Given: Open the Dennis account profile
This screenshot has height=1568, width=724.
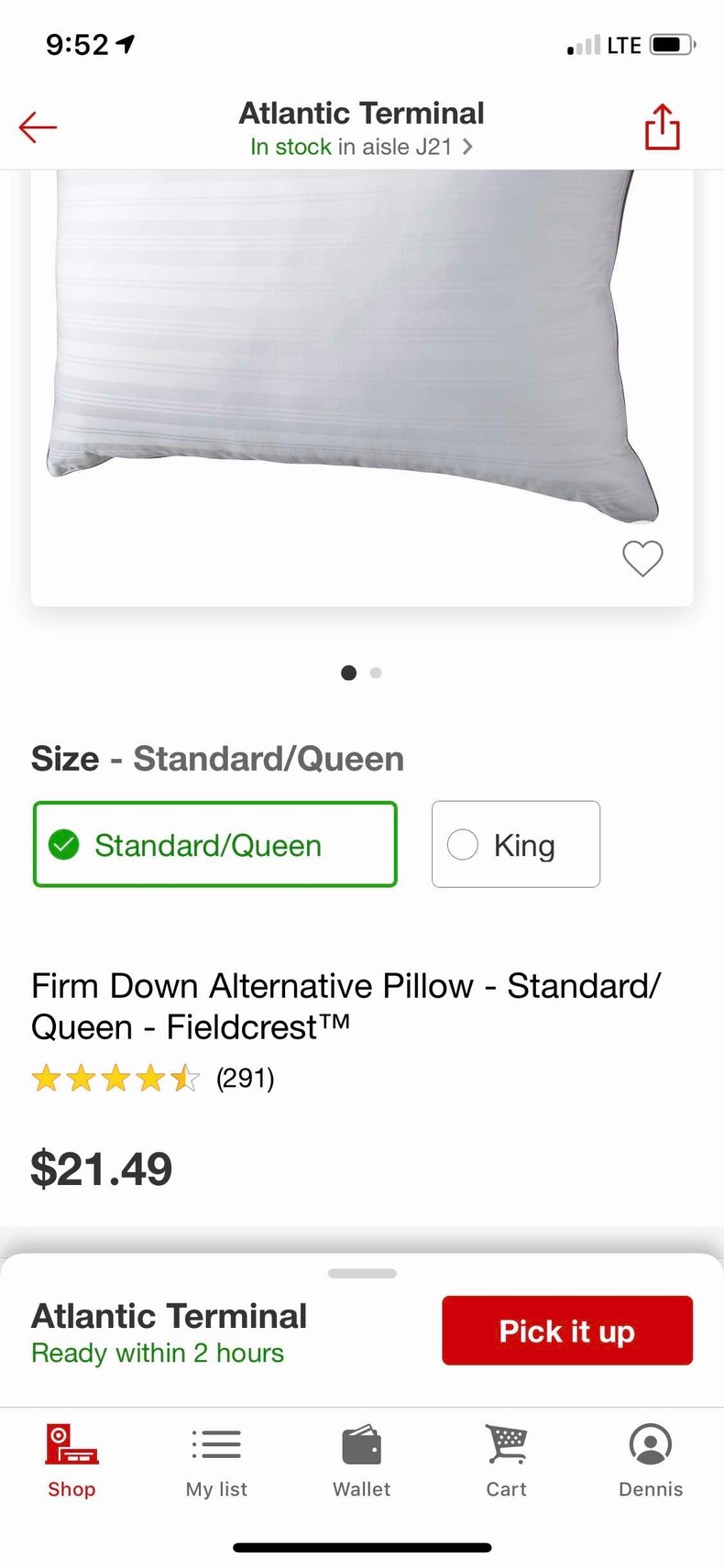Looking at the screenshot, I should tap(651, 1460).
